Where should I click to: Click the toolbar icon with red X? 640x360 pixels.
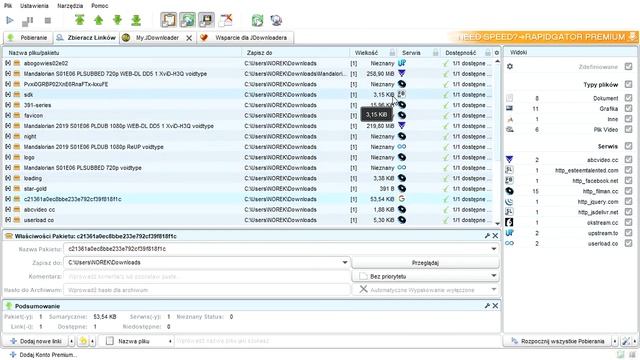[x=225, y=20]
